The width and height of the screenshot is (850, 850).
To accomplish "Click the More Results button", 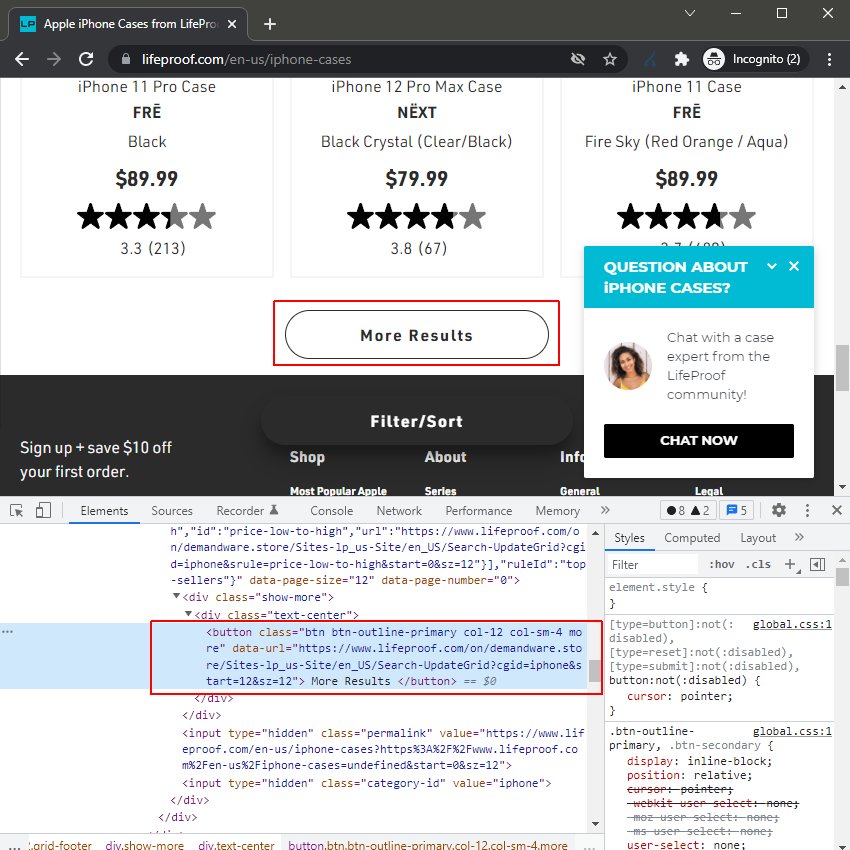I will [416, 334].
